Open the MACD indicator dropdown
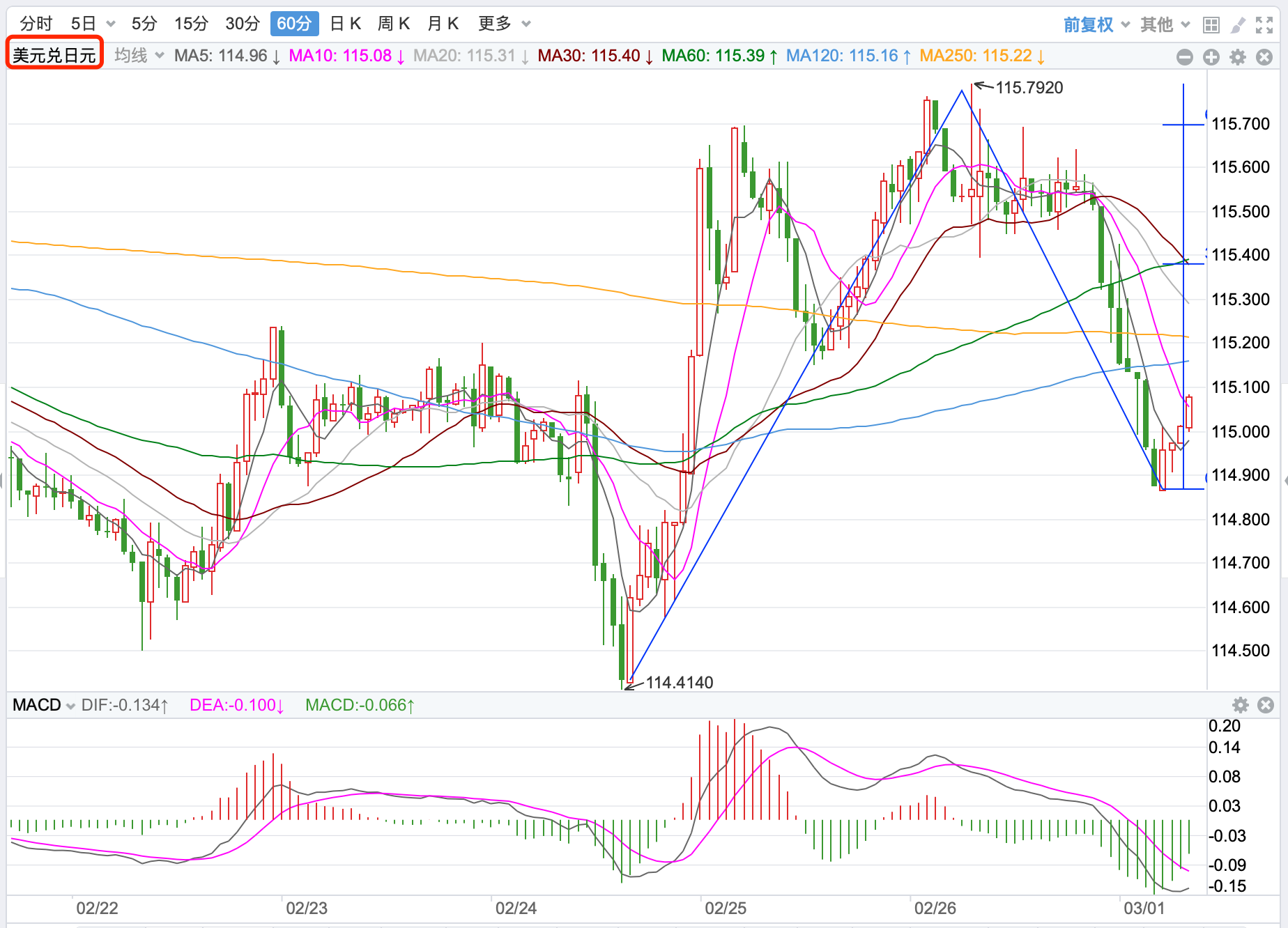 70,706
